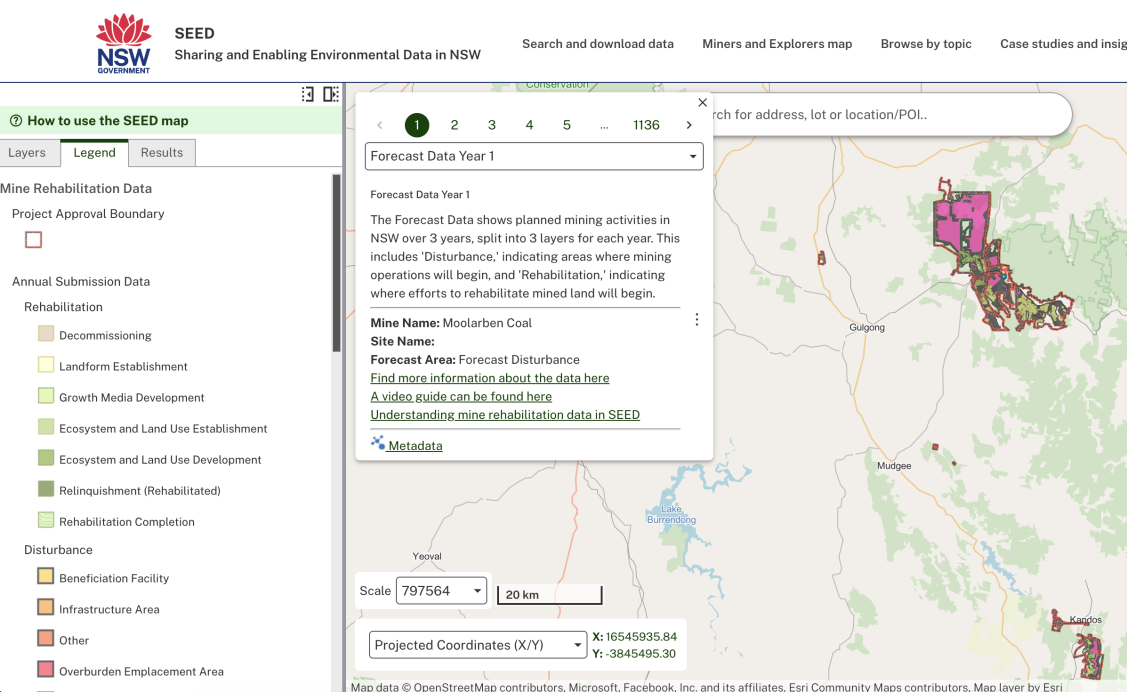Screen dimensions: 1127x692
Task: Open the Metadata link
Action: (x=415, y=446)
